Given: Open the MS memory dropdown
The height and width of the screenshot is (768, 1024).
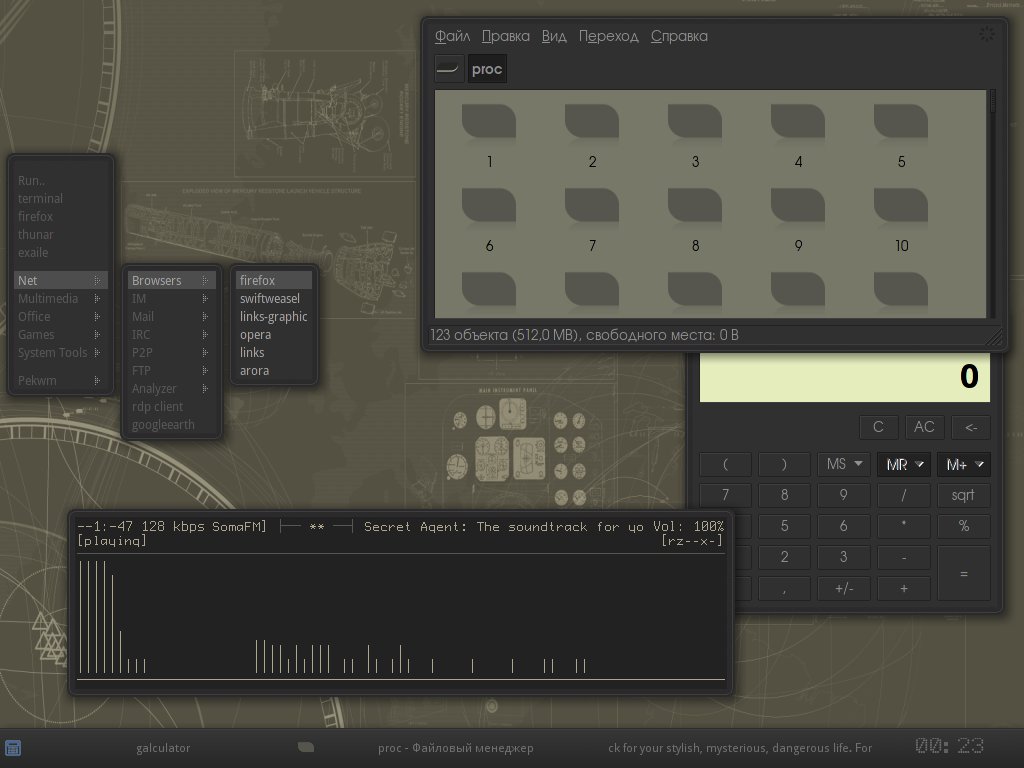Looking at the screenshot, I should click(x=844, y=464).
